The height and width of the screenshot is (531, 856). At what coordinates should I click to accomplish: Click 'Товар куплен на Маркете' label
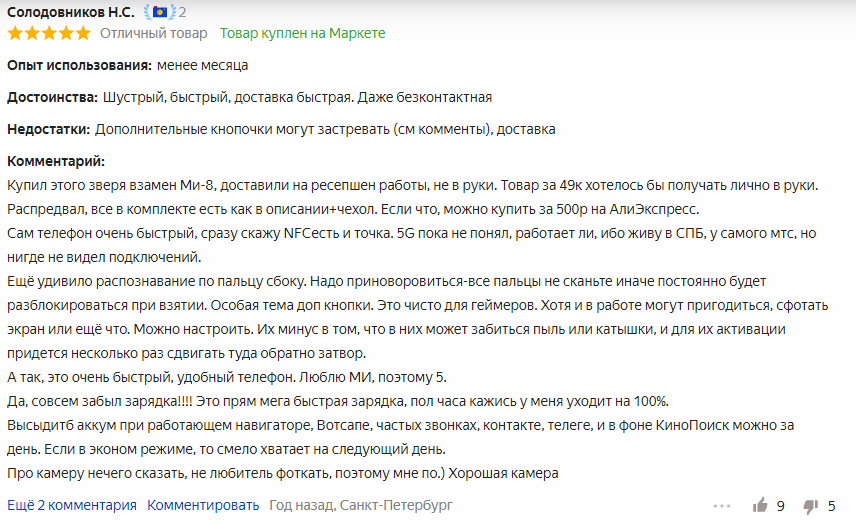point(302,33)
